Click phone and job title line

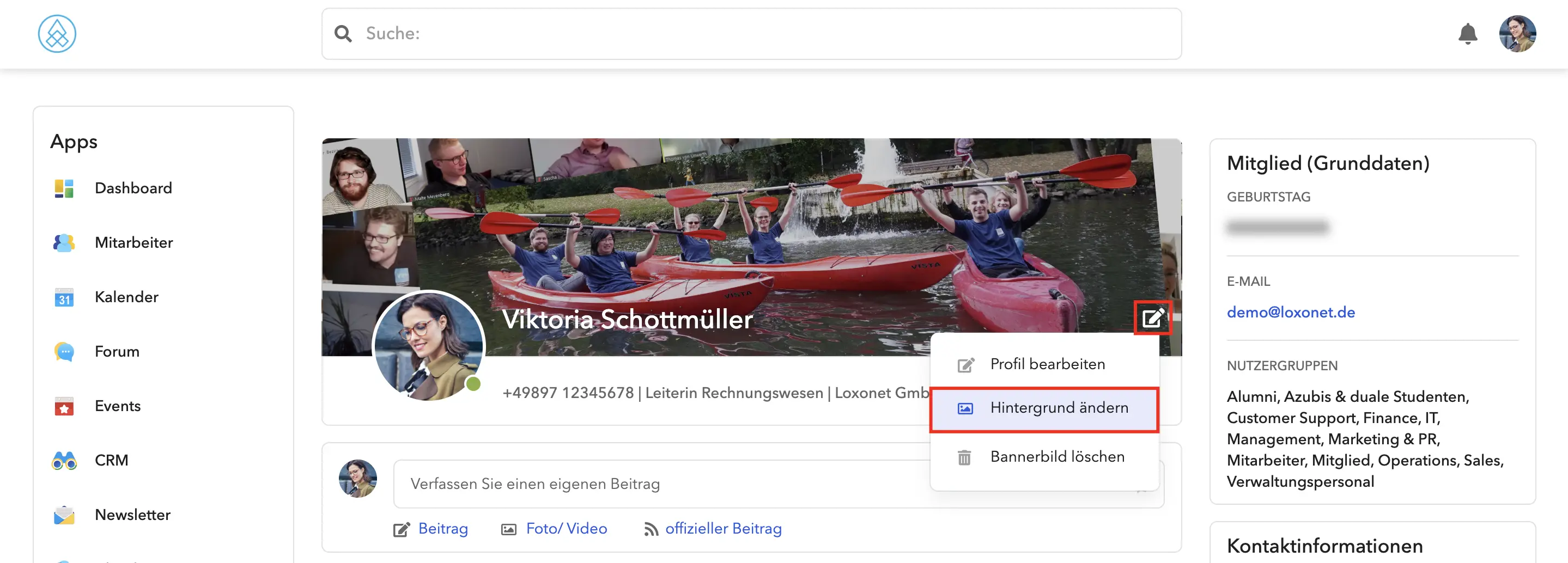click(x=716, y=393)
